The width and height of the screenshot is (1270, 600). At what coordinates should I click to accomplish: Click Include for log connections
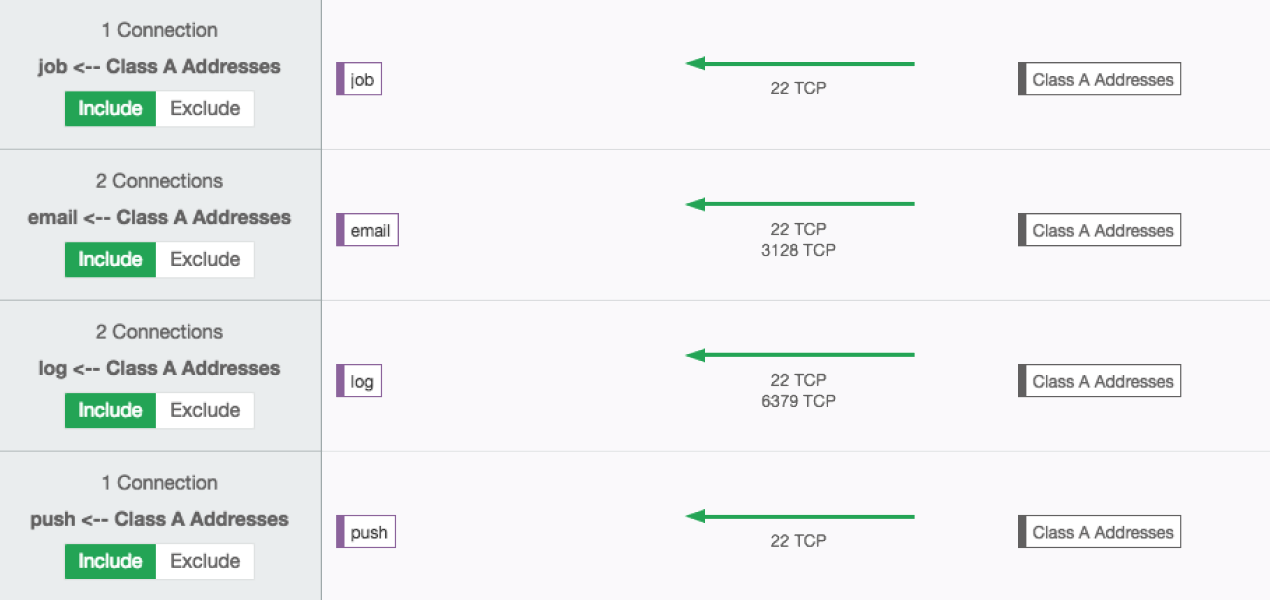point(110,410)
